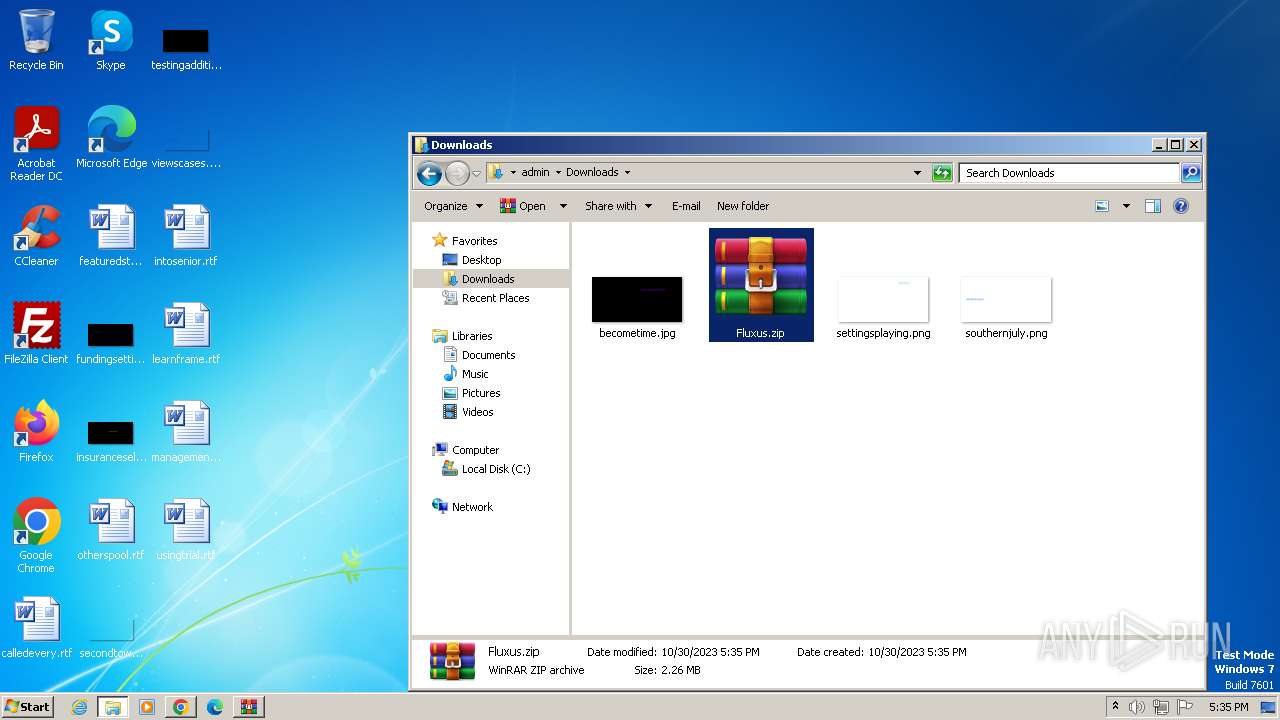Select the testingadditi... desktop file
The width and height of the screenshot is (1280, 720).
tap(186, 48)
